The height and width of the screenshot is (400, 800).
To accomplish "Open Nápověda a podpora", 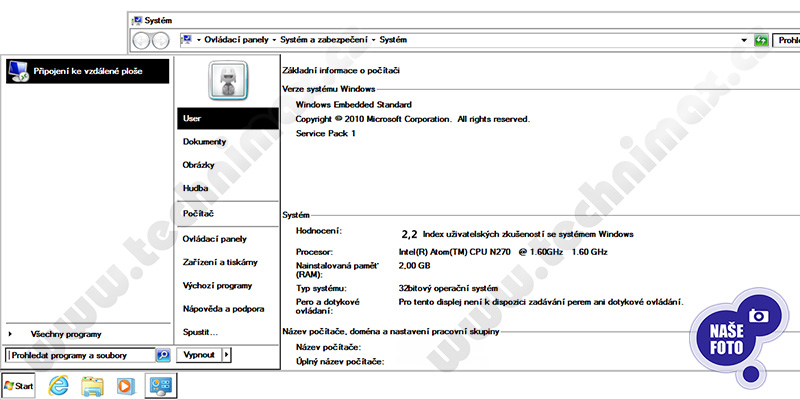I will pyautogui.click(x=228, y=309).
